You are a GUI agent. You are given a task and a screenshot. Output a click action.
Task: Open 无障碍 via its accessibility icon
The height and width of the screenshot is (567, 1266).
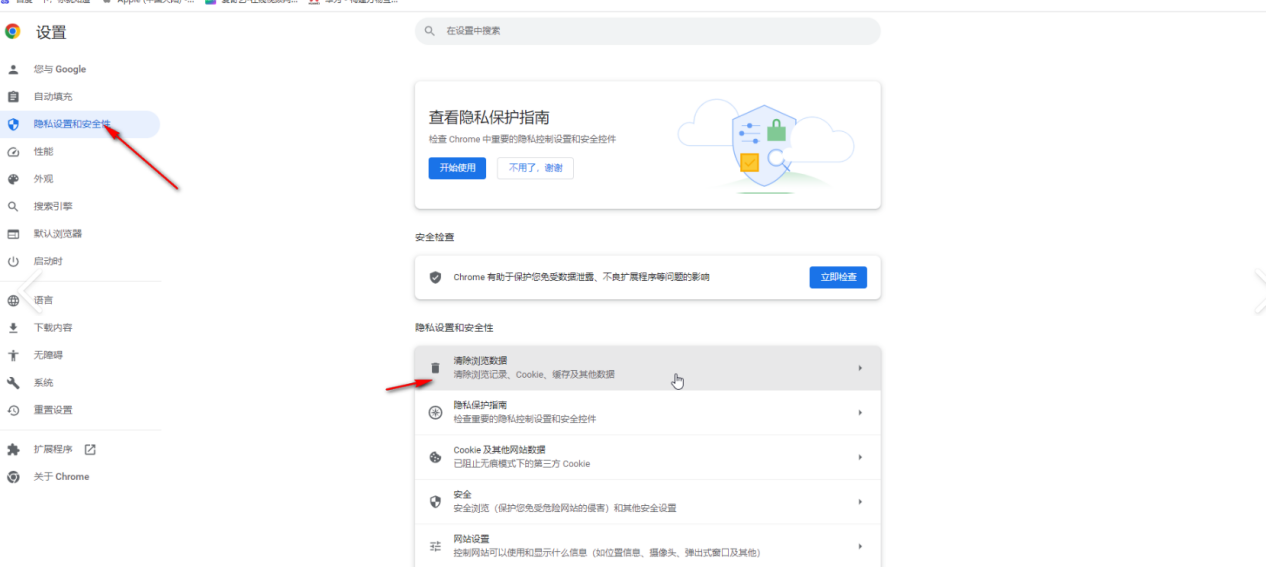point(13,355)
